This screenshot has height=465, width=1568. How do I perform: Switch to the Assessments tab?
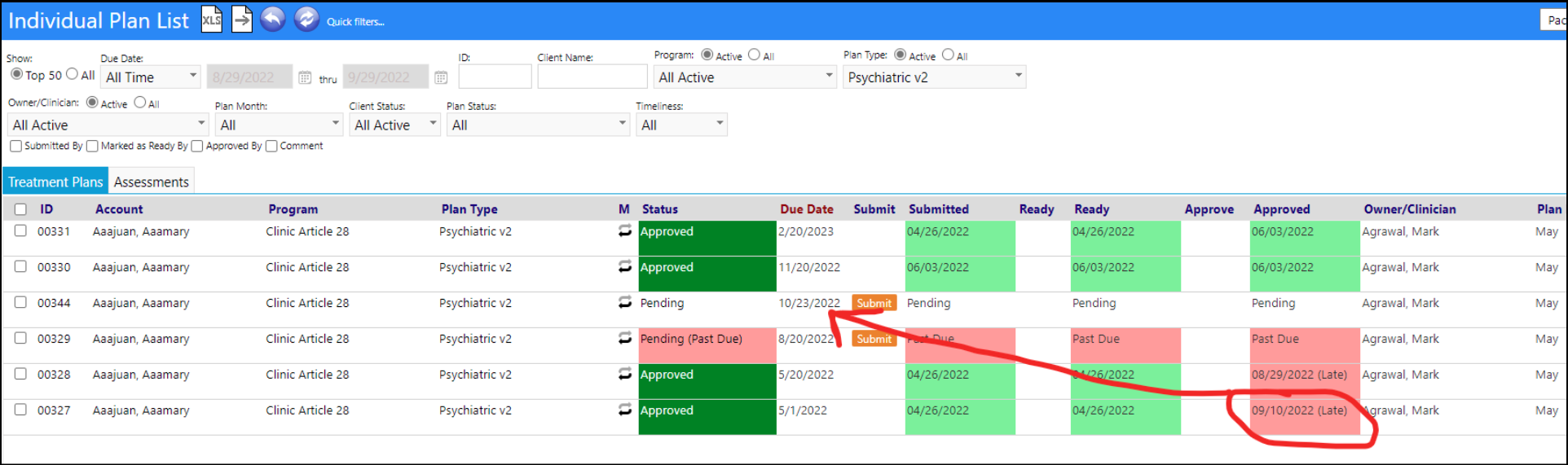[152, 182]
